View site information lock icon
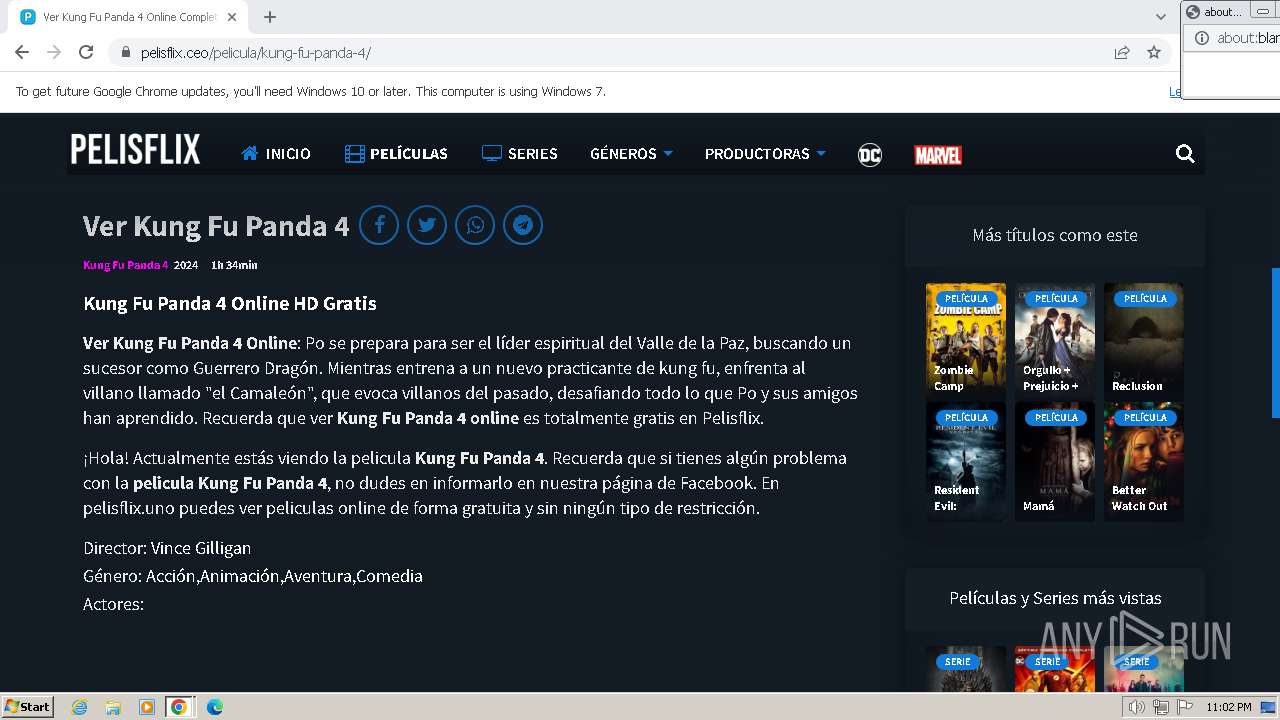This screenshot has width=1280, height=720. 125,52
